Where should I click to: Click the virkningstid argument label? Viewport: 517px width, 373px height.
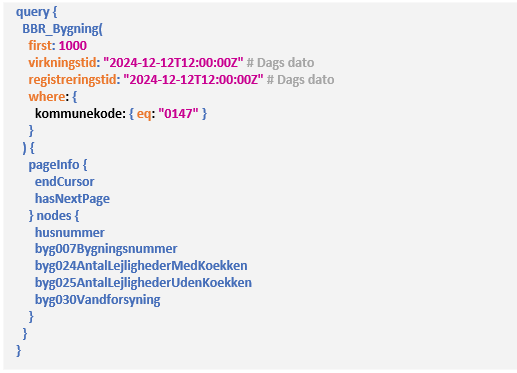point(62,63)
